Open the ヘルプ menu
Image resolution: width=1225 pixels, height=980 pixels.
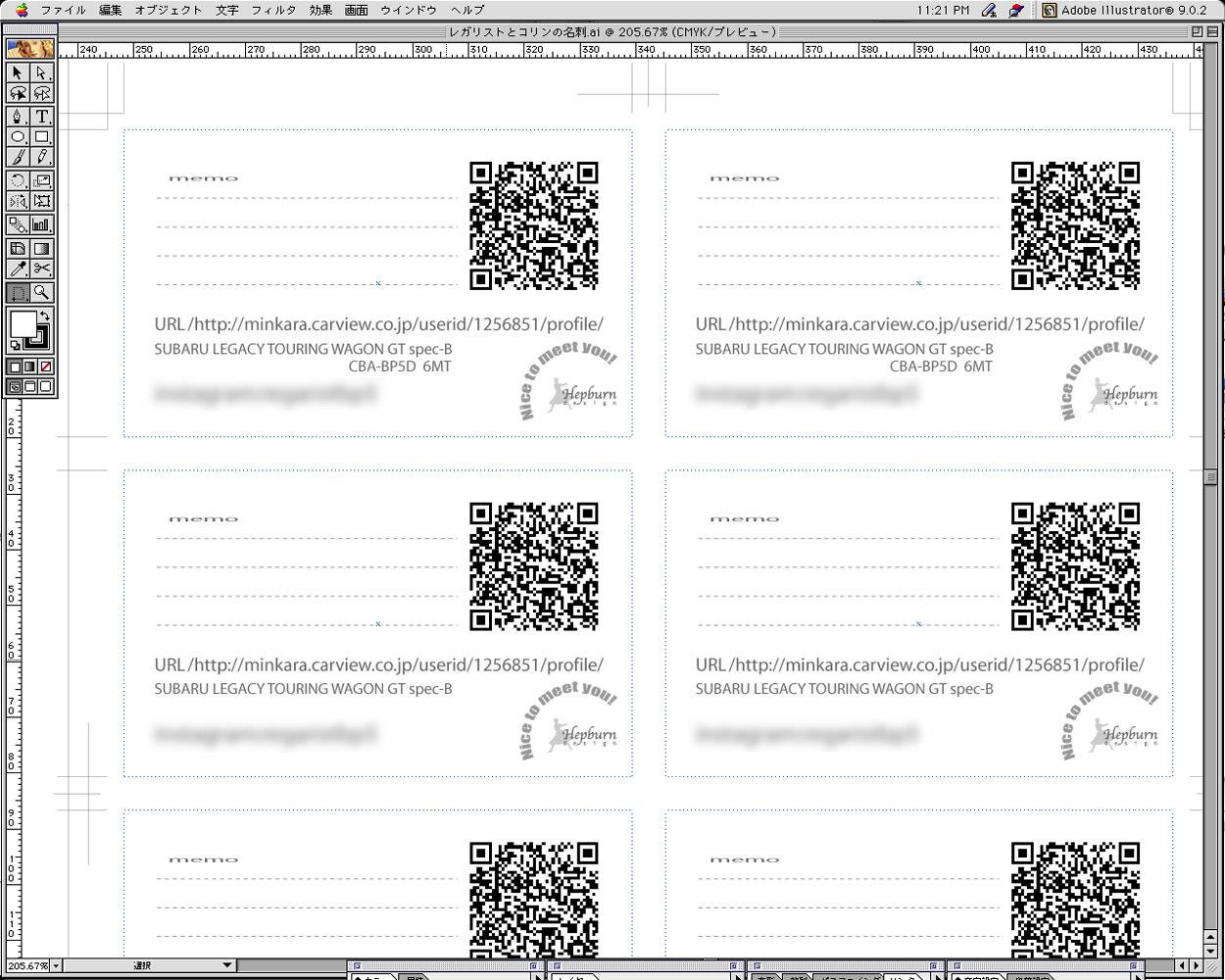467,10
